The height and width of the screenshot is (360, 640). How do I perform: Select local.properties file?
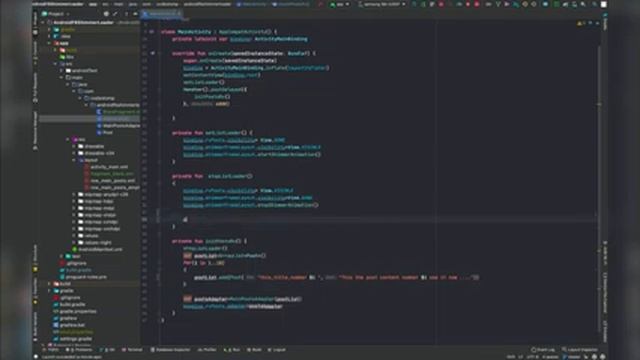(73, 332)
